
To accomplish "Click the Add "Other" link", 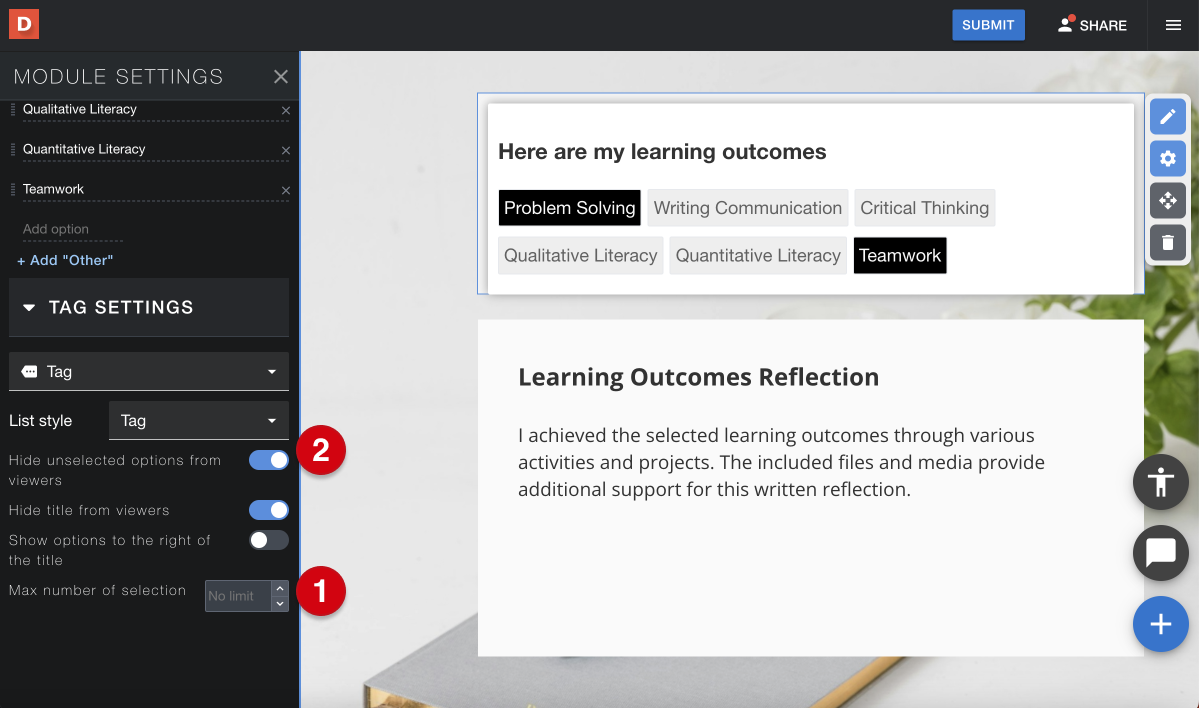I will click(65, 261).
